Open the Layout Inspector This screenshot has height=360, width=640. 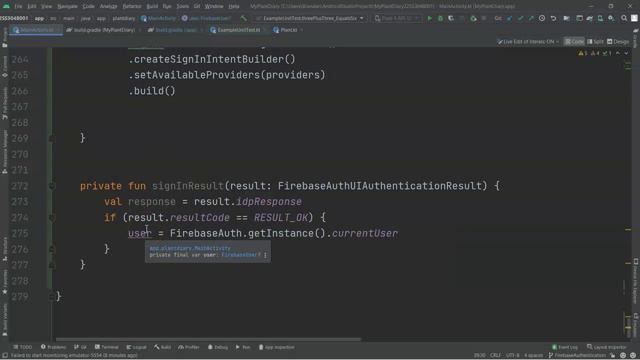pyautogui.click(x=606, y=347)
